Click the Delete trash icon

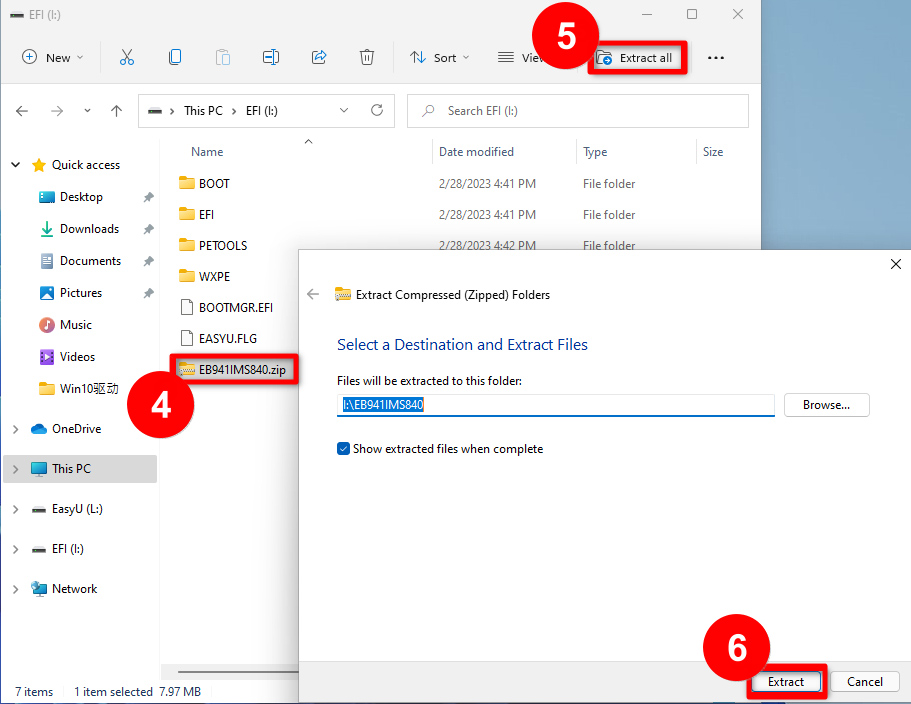coord(367,58)
